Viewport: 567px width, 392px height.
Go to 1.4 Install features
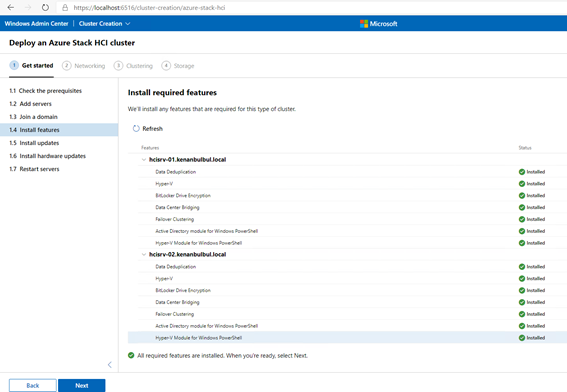(x=59, y=130)
